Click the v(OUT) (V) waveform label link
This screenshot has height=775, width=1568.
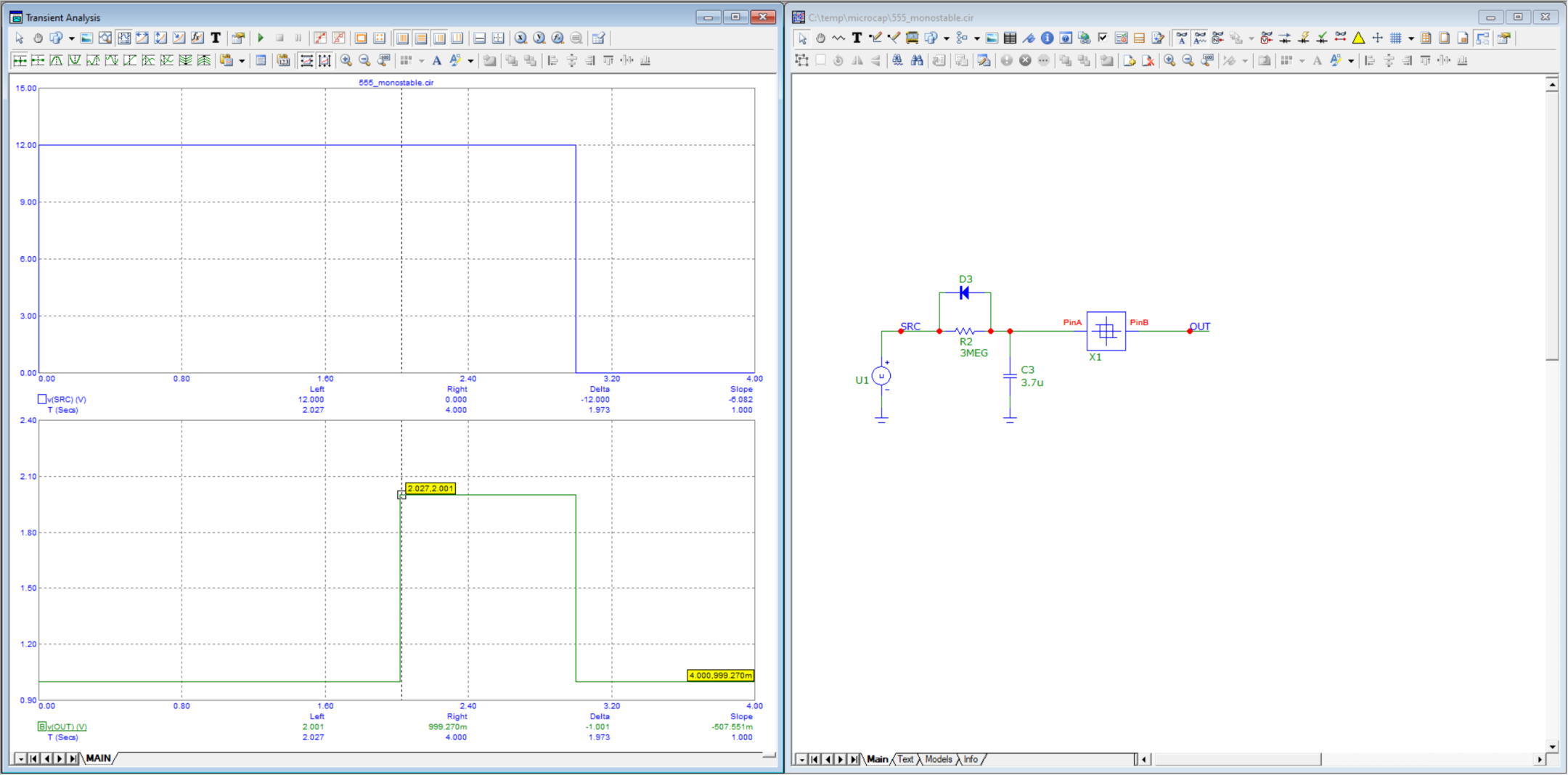click(x=67, y=726)
